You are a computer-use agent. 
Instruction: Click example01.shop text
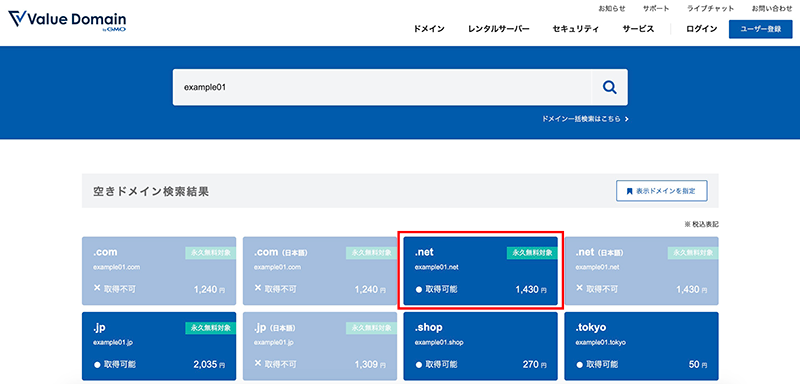click(x=439, y=342)
